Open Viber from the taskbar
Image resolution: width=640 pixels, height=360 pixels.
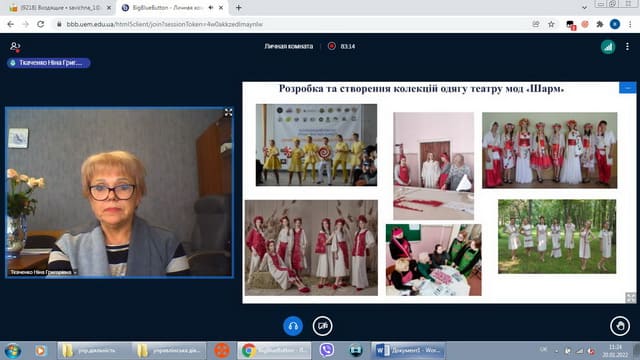327,351
